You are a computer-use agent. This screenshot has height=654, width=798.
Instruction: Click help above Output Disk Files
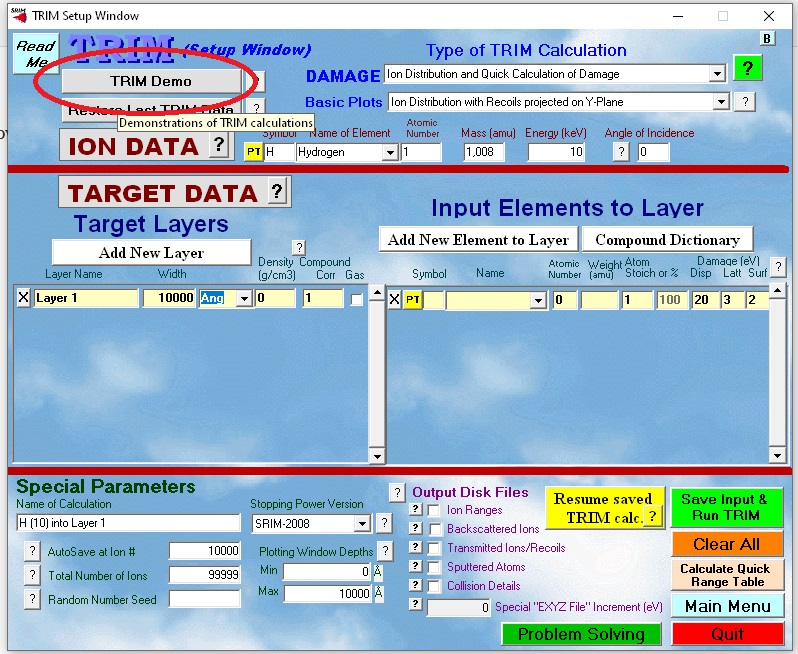(397, 492)
